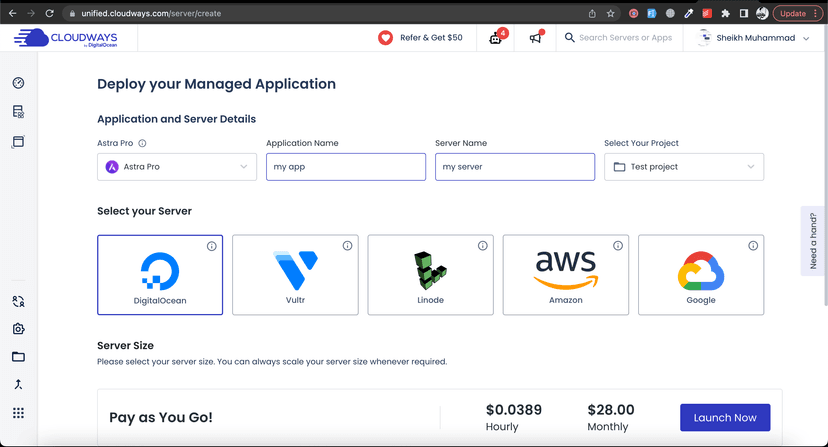Show info icon on Linode card
This screenshot has width=828, height=447.
(x=483, y=246)
